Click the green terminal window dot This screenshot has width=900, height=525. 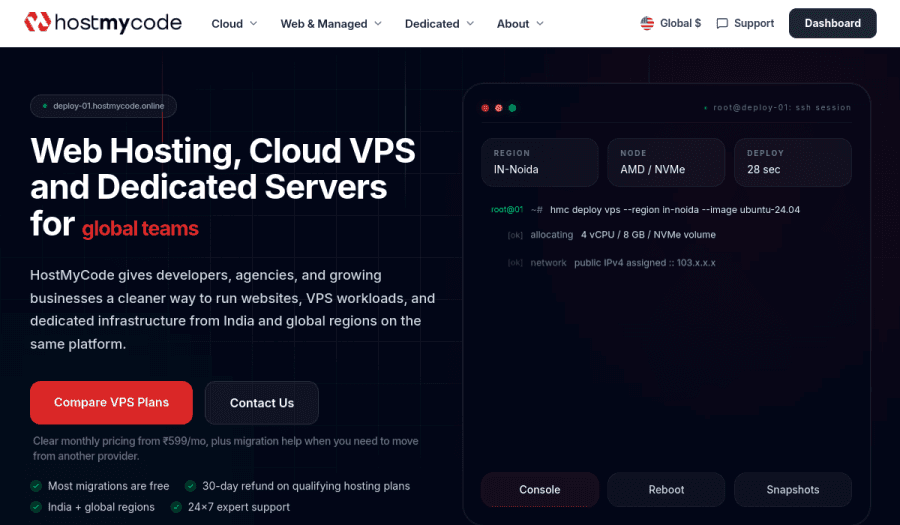click(513, 108)
